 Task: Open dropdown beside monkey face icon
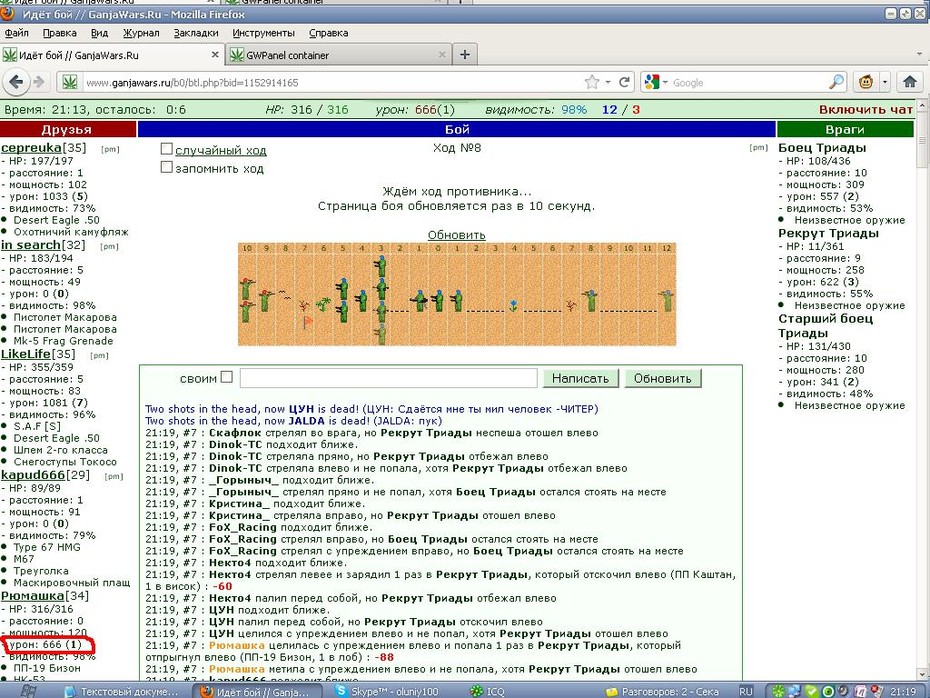tap(885, 82)
